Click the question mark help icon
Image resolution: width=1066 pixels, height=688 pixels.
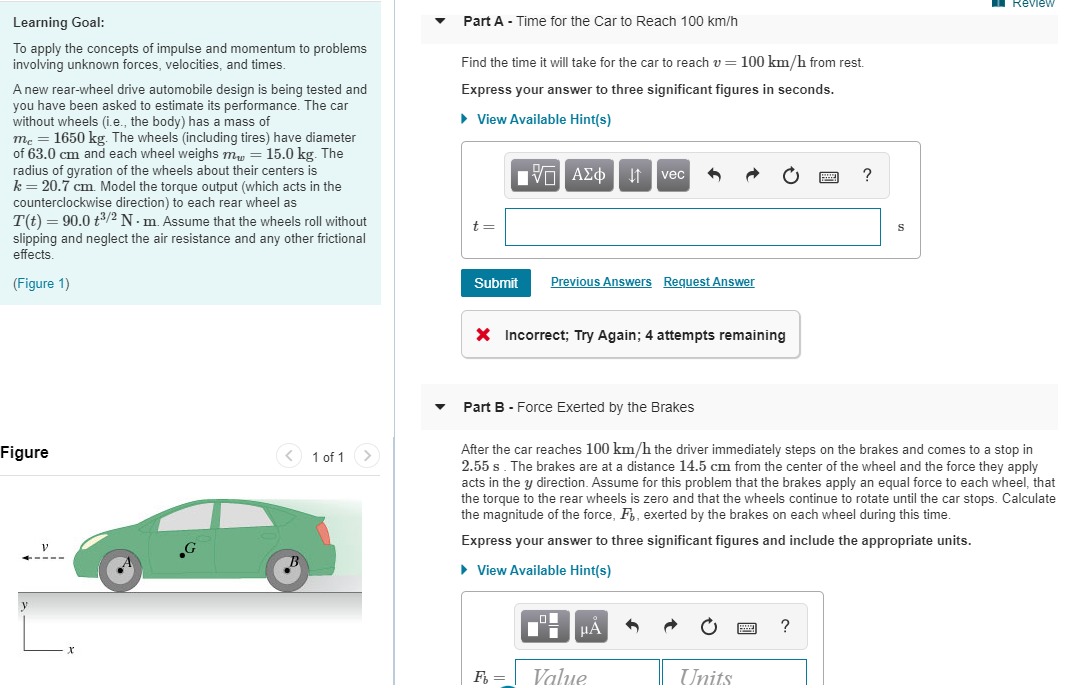pos(866,174)
